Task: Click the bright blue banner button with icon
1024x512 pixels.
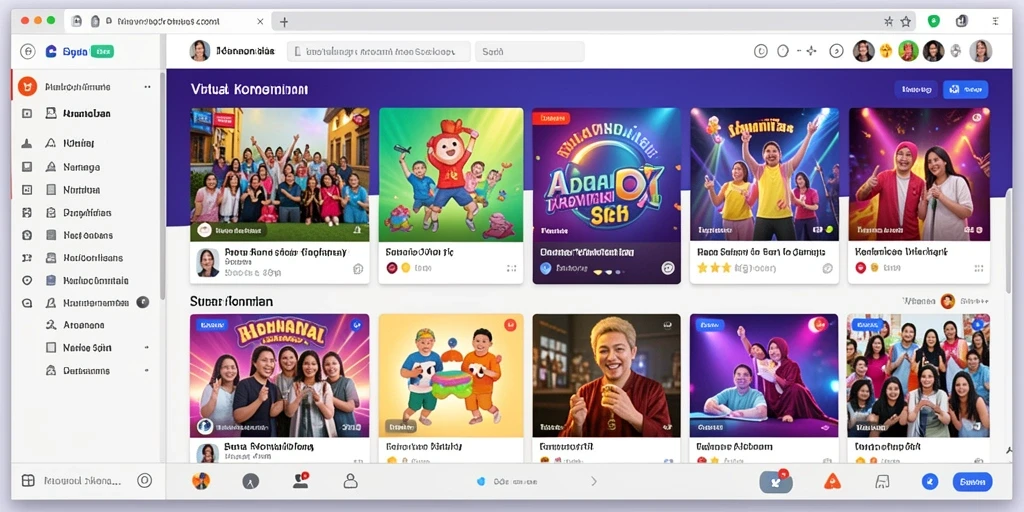Action: 965,89
